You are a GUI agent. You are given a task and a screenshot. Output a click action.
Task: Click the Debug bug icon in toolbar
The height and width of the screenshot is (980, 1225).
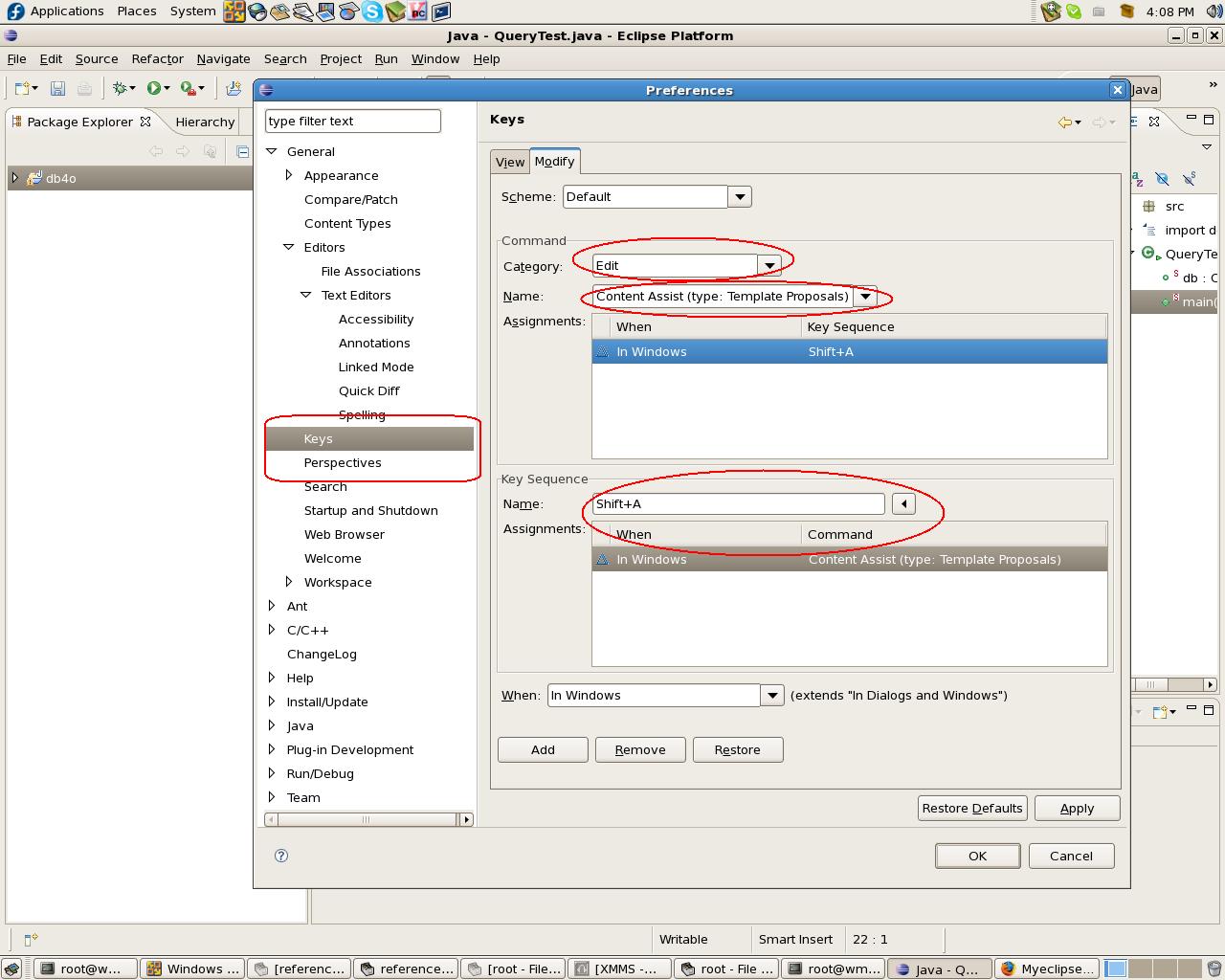click(x=120, y=89)
